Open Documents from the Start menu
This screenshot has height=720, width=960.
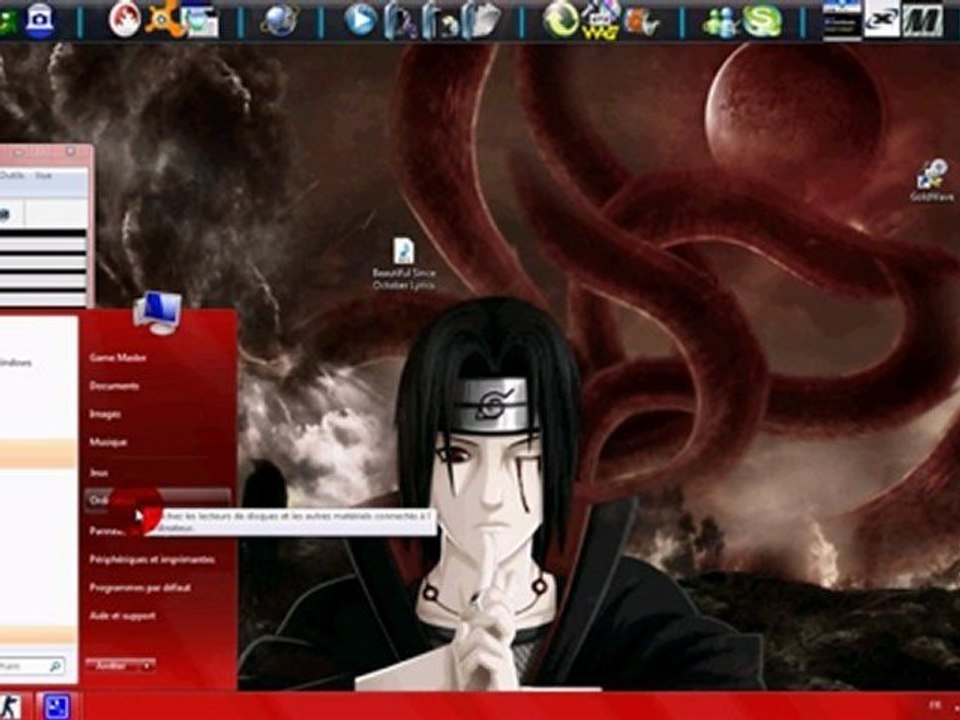[114, 386]
